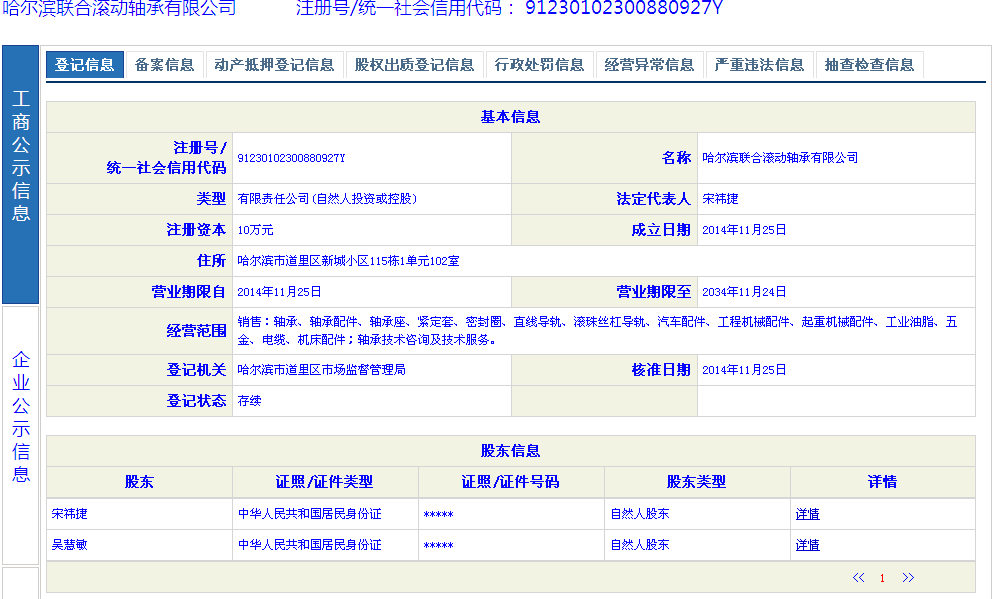Click the company name heading at top

(x=119, y=9)
